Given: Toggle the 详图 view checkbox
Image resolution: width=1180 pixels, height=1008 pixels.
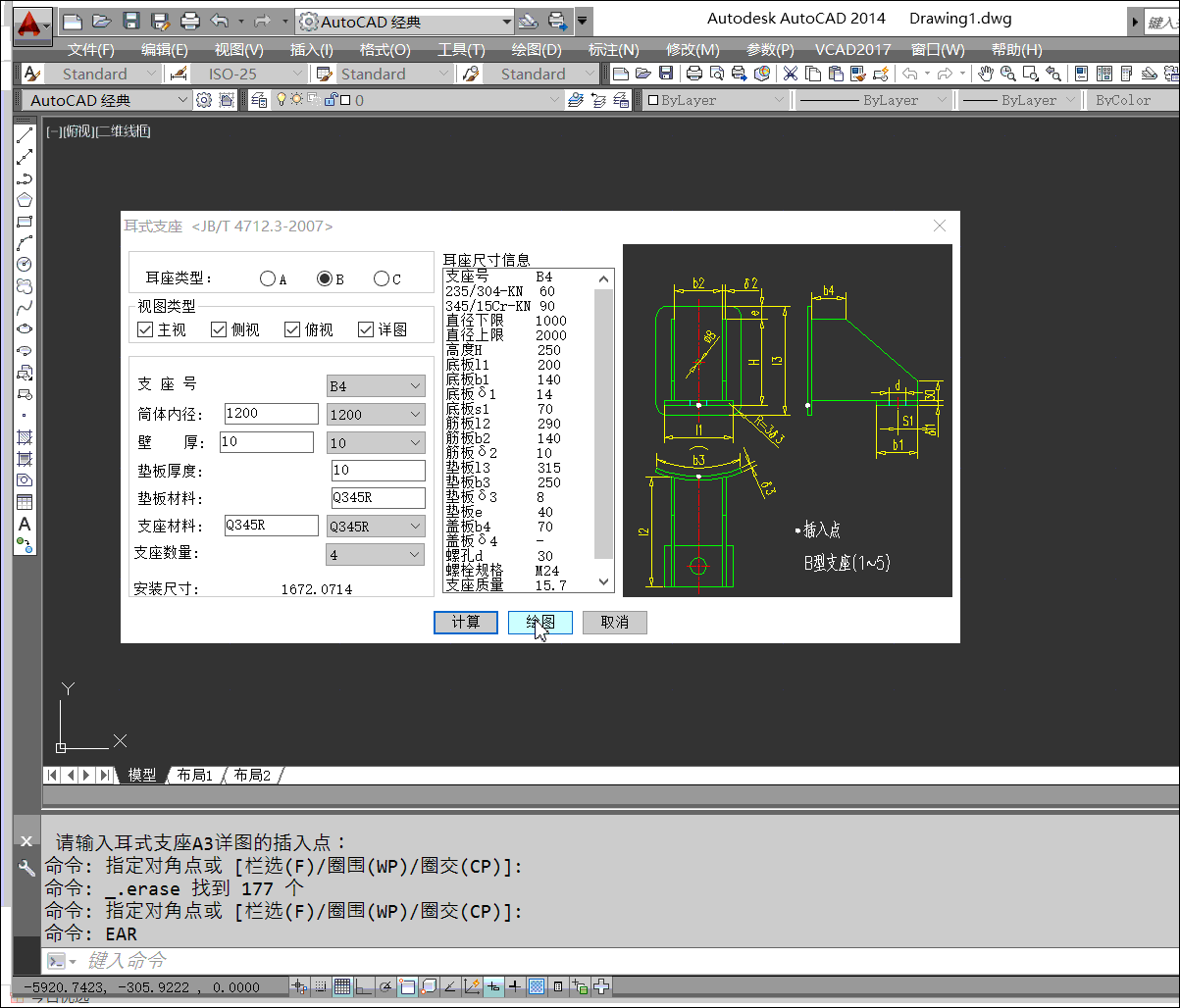Looking at the screenshot, I should coord(366,329).
